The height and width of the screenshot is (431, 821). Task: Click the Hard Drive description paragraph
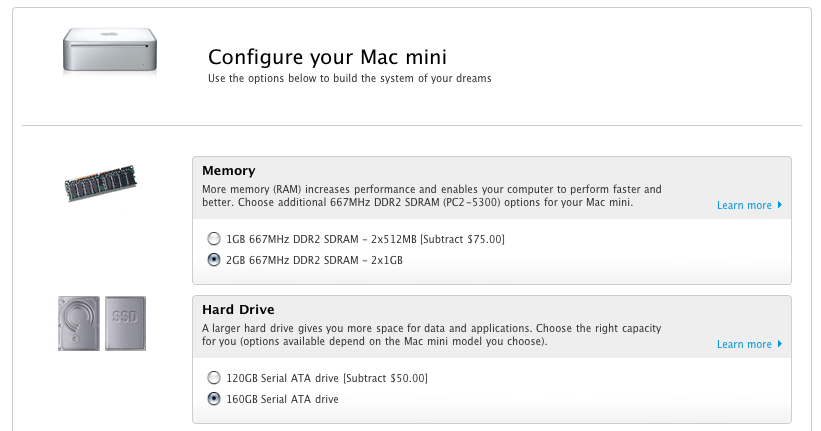click(431, 335)
